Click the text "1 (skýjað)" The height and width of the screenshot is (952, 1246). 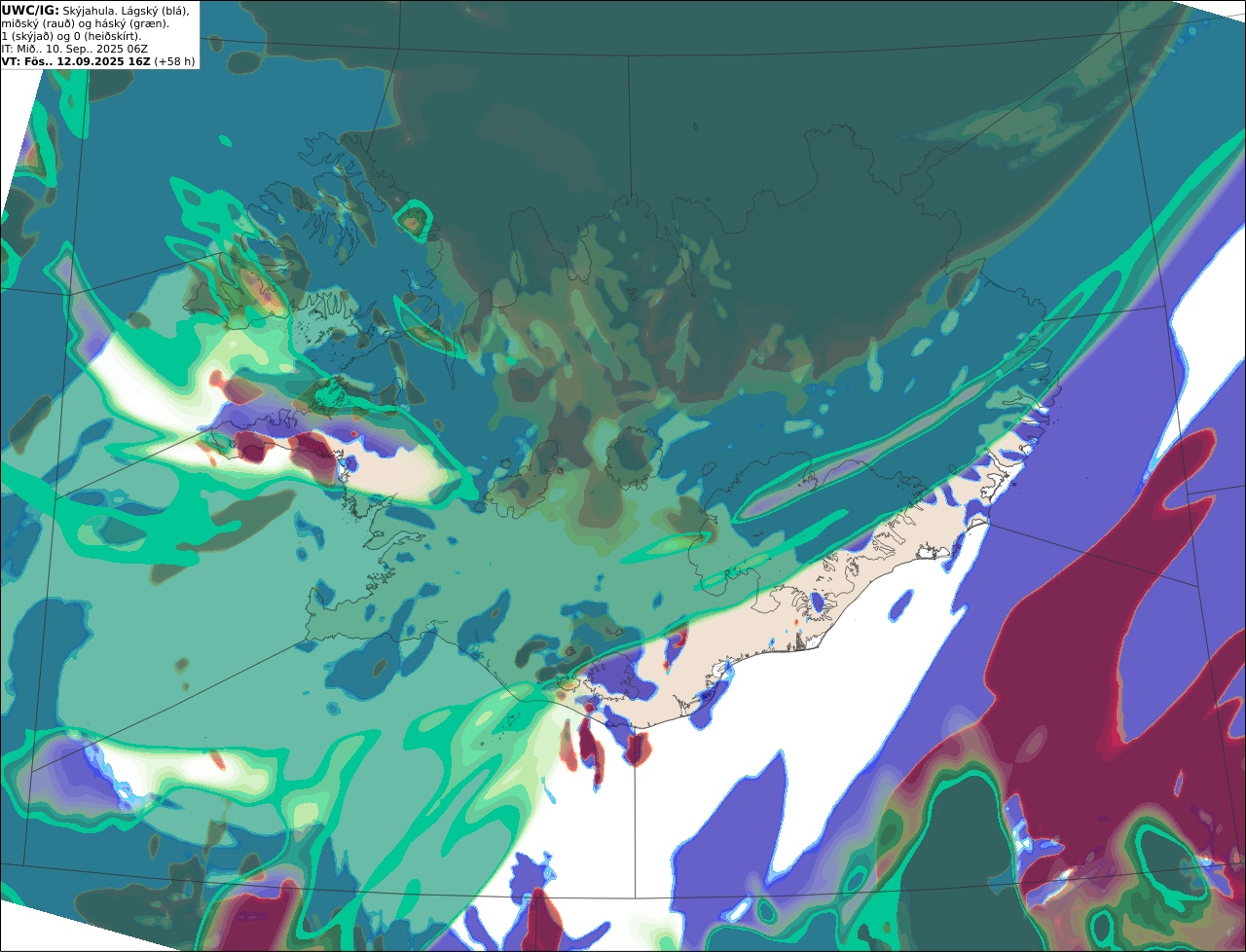pos(27,37)
